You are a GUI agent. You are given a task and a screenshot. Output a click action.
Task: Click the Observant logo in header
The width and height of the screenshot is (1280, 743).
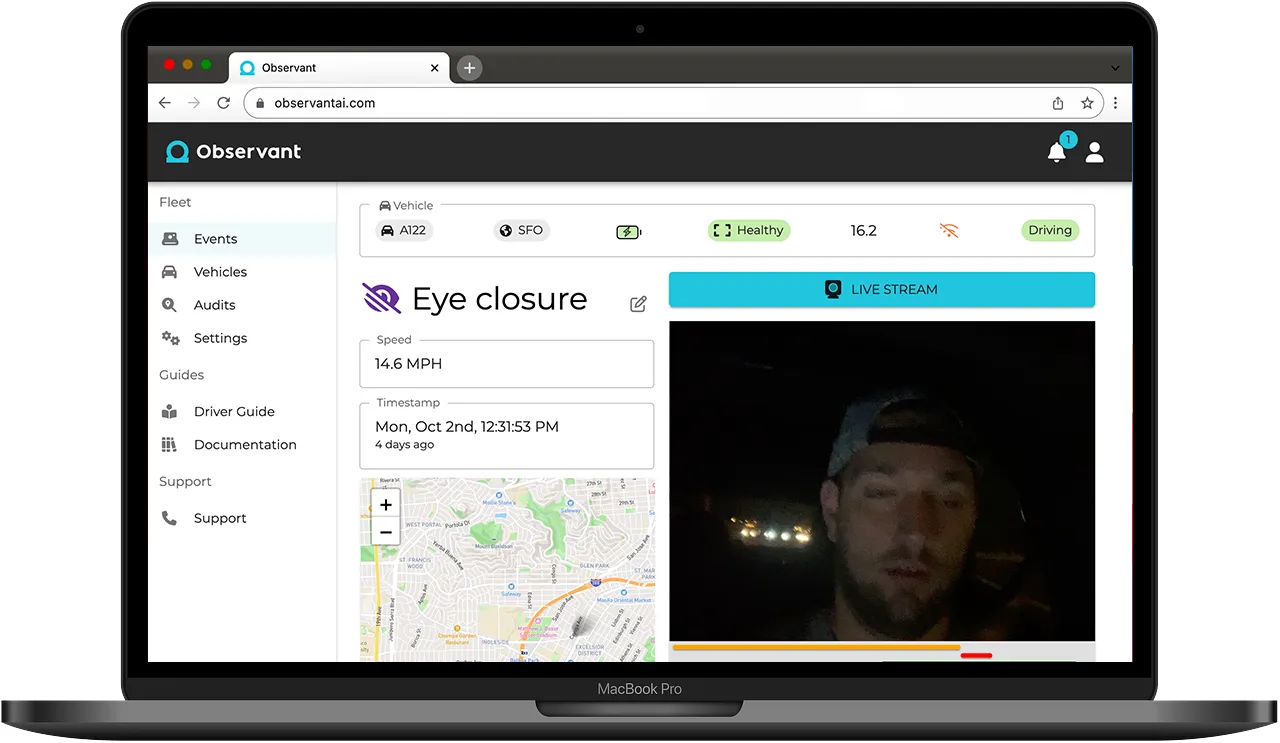233,152
